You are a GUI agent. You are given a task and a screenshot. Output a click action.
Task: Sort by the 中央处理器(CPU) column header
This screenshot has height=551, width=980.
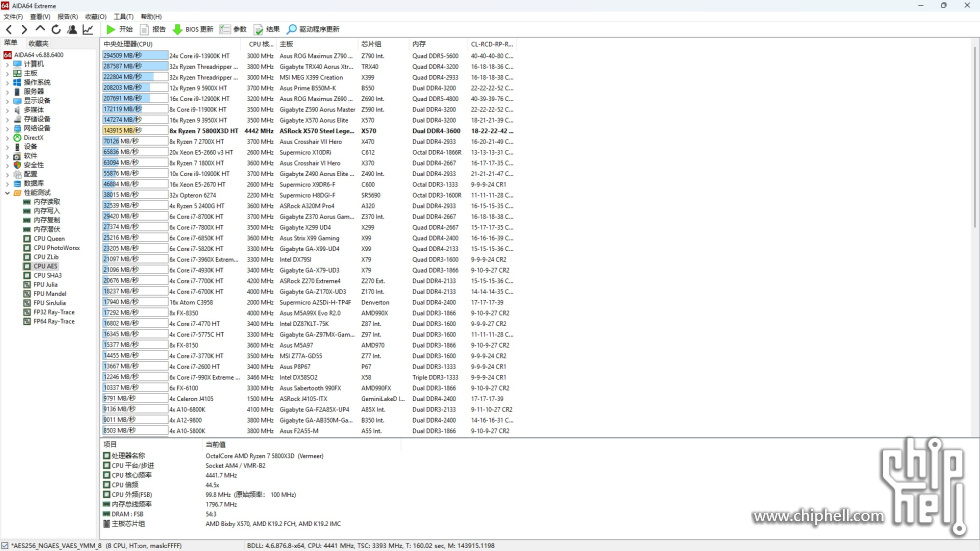click(172, 44)
